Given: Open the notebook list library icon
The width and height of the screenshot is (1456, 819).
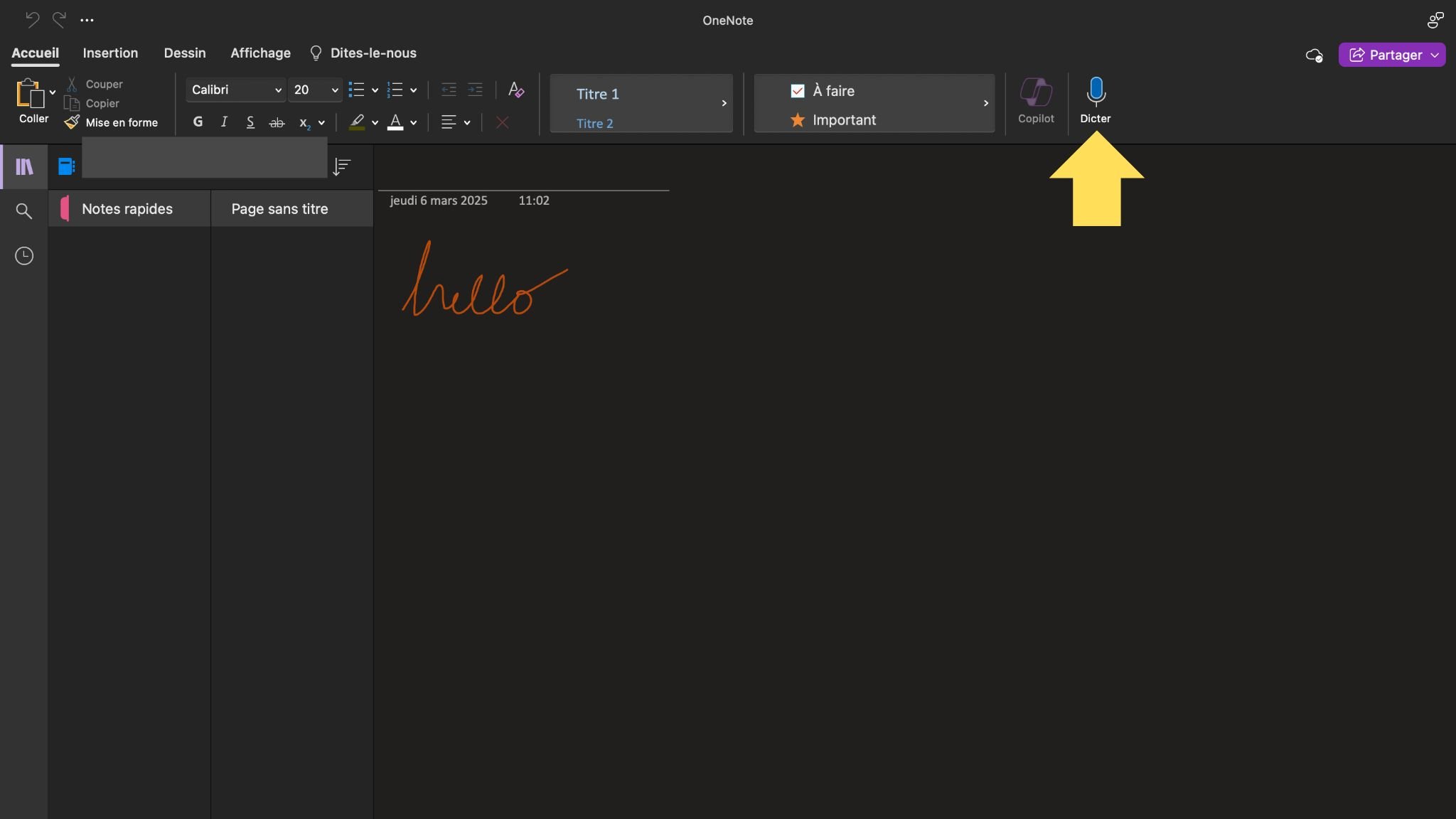Looking at the screenshot, I should coord(23,166).
